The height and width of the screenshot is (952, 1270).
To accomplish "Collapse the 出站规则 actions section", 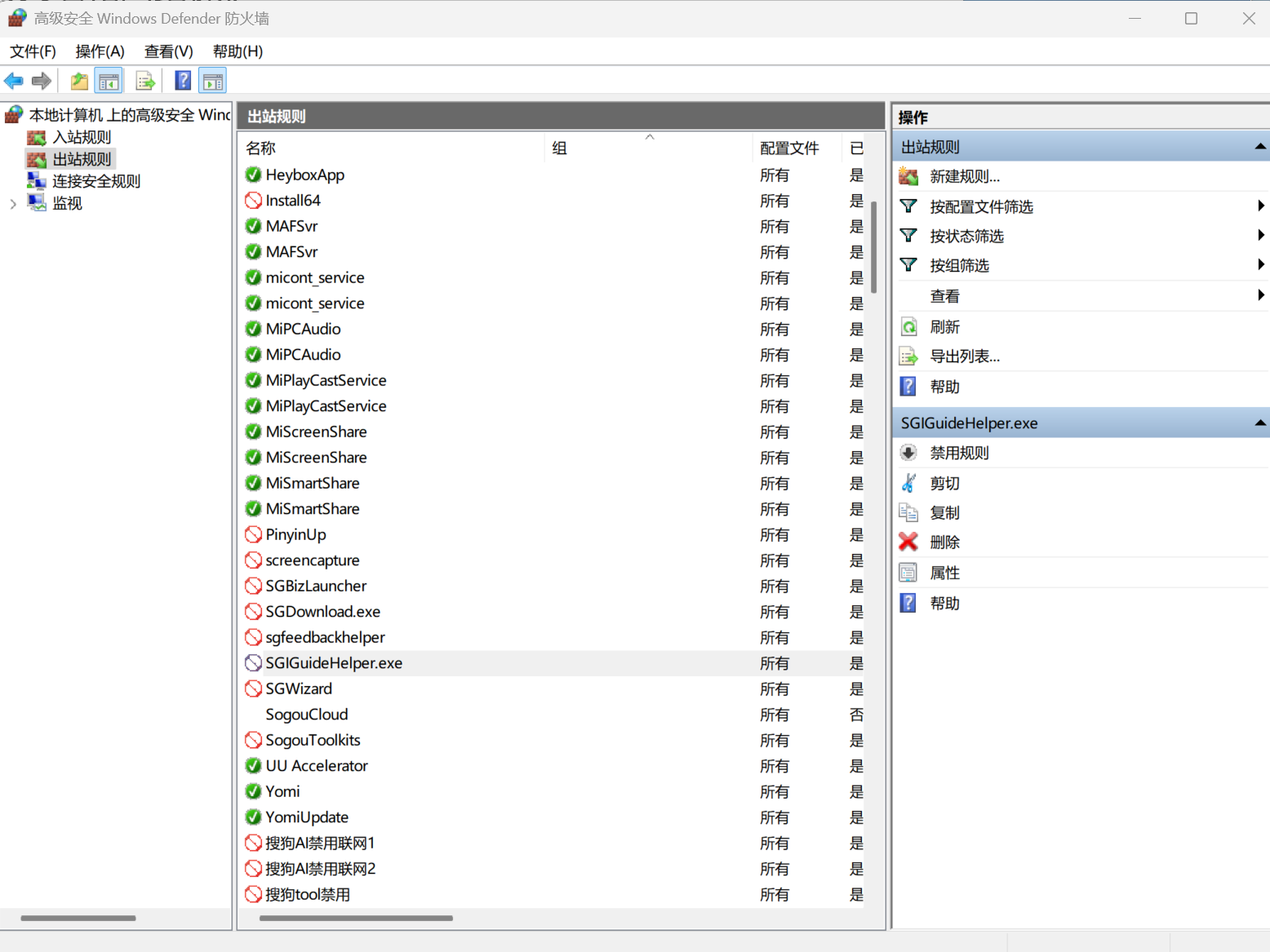I will tap(1260, 147).
